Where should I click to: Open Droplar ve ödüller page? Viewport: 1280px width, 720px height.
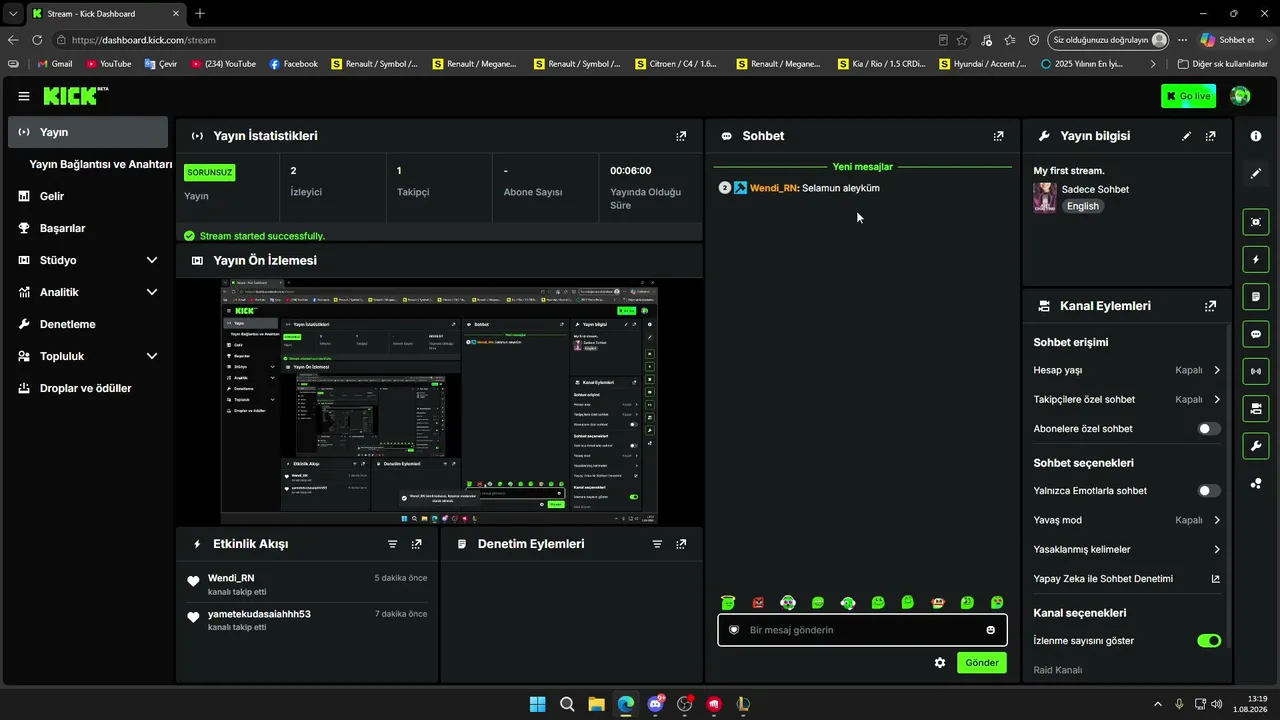pyautogui.click(x=88, y=388)
